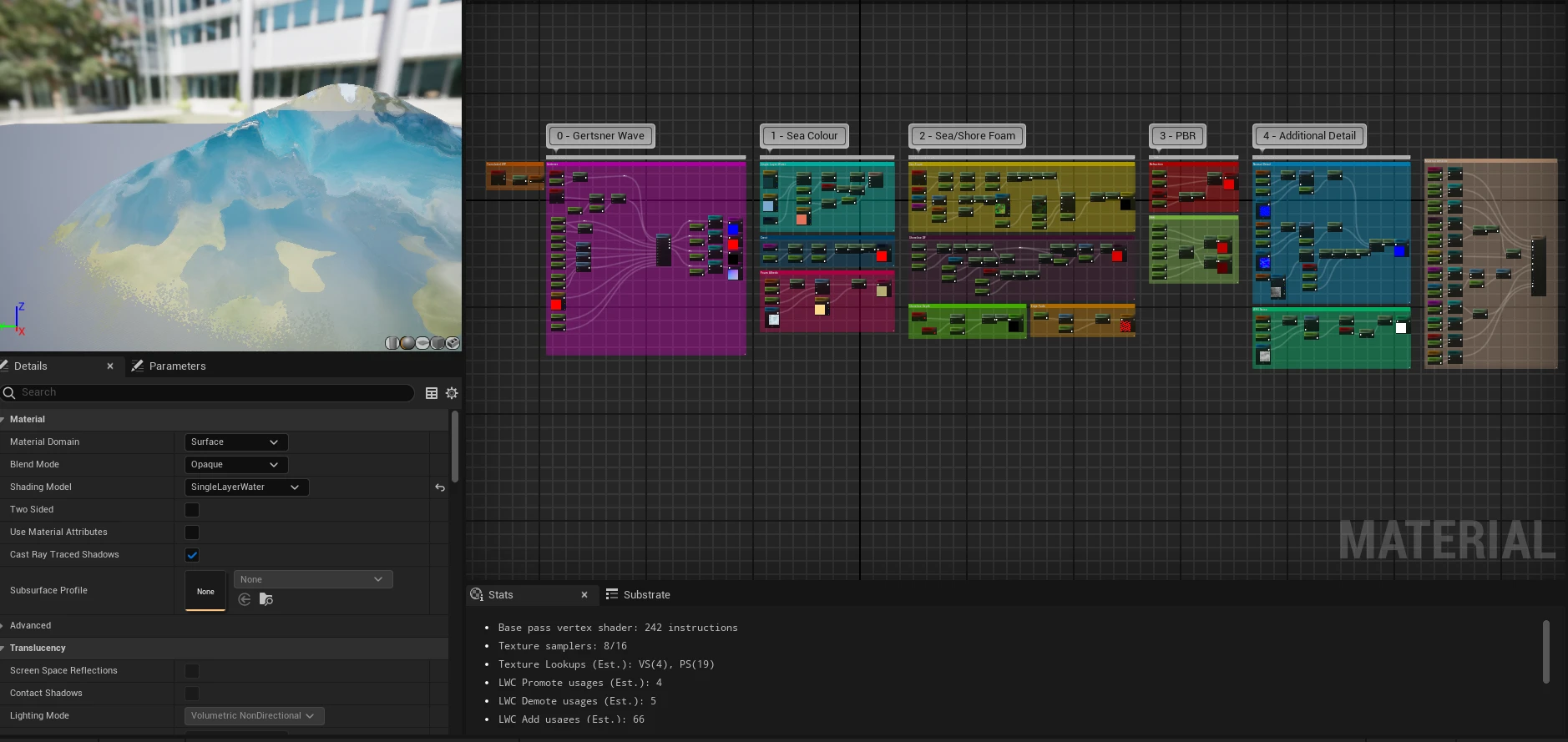Use selected custom mesh for preview
This screenshot has height=742, width=1568.
453,343
